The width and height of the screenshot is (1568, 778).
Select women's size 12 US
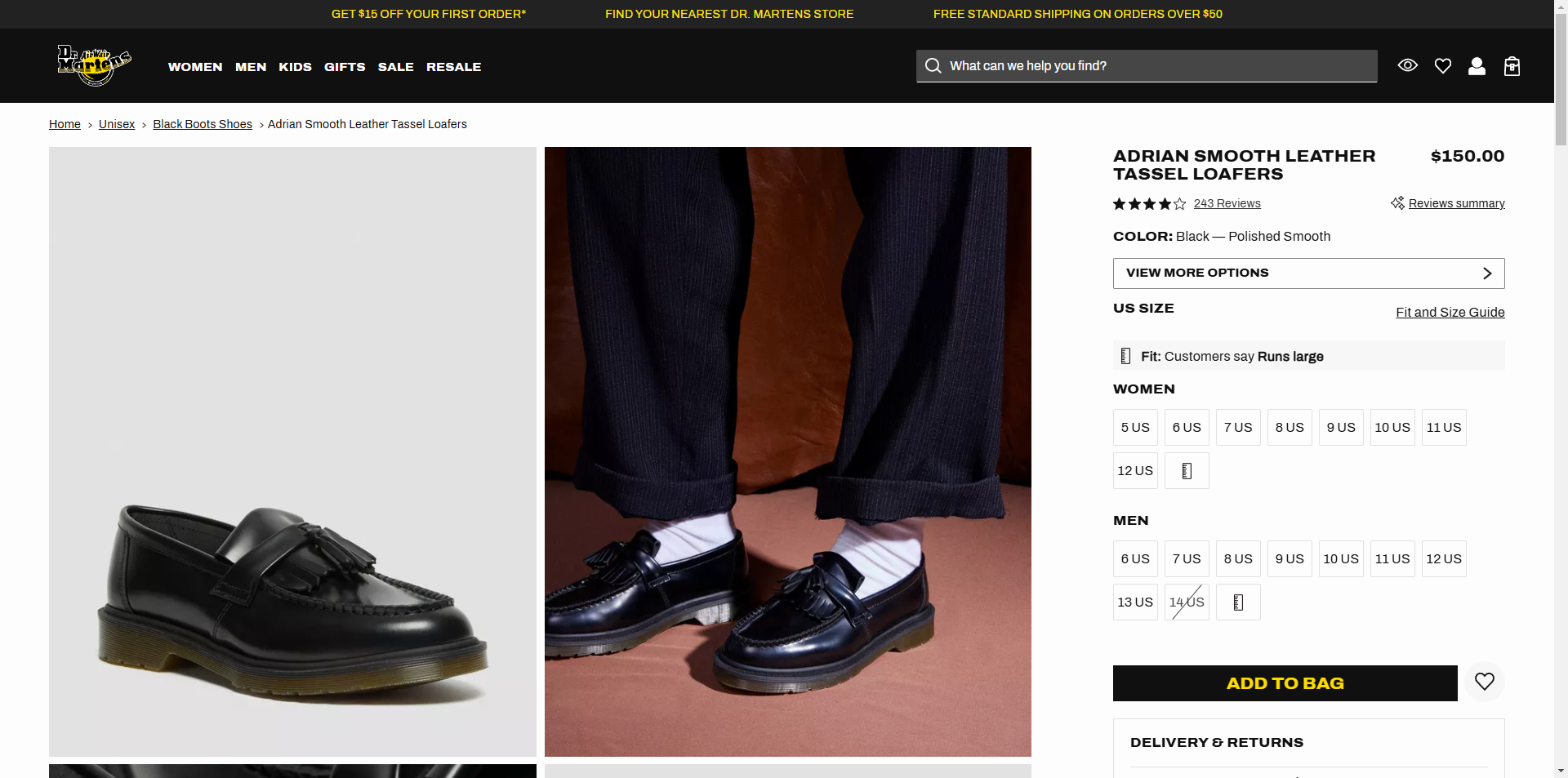click(1135, 471)
